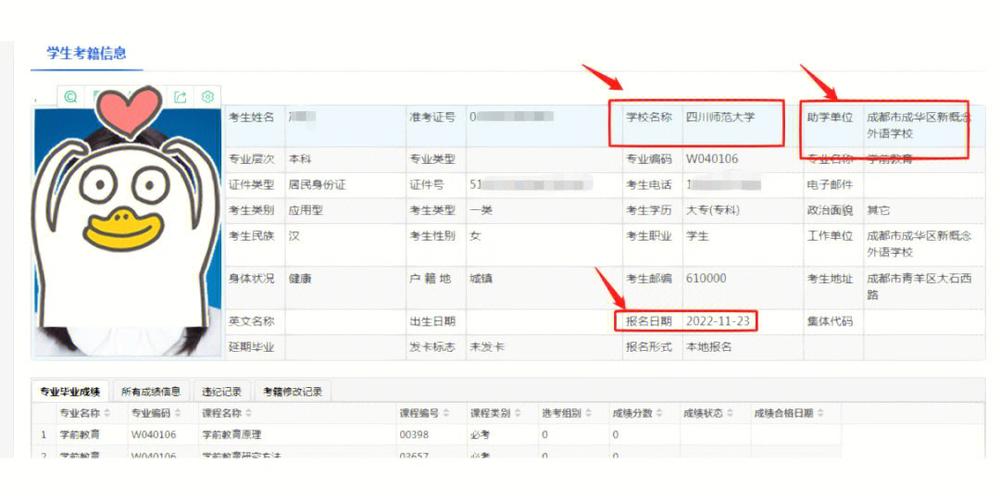Click the 户籍地 value 城镇
1000x500 pixels.
pos(481,279)
